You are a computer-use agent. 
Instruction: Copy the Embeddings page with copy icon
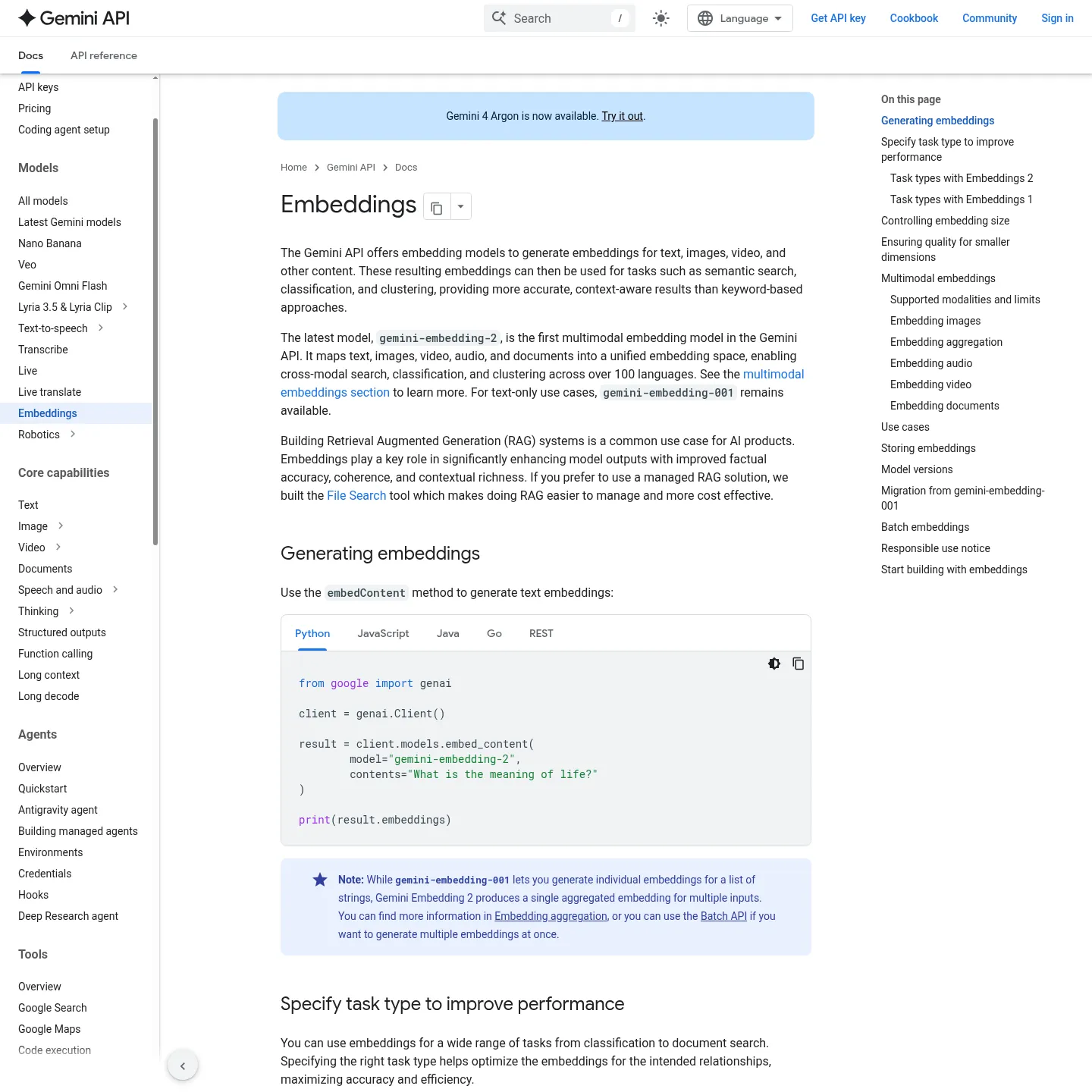point(437,207)
